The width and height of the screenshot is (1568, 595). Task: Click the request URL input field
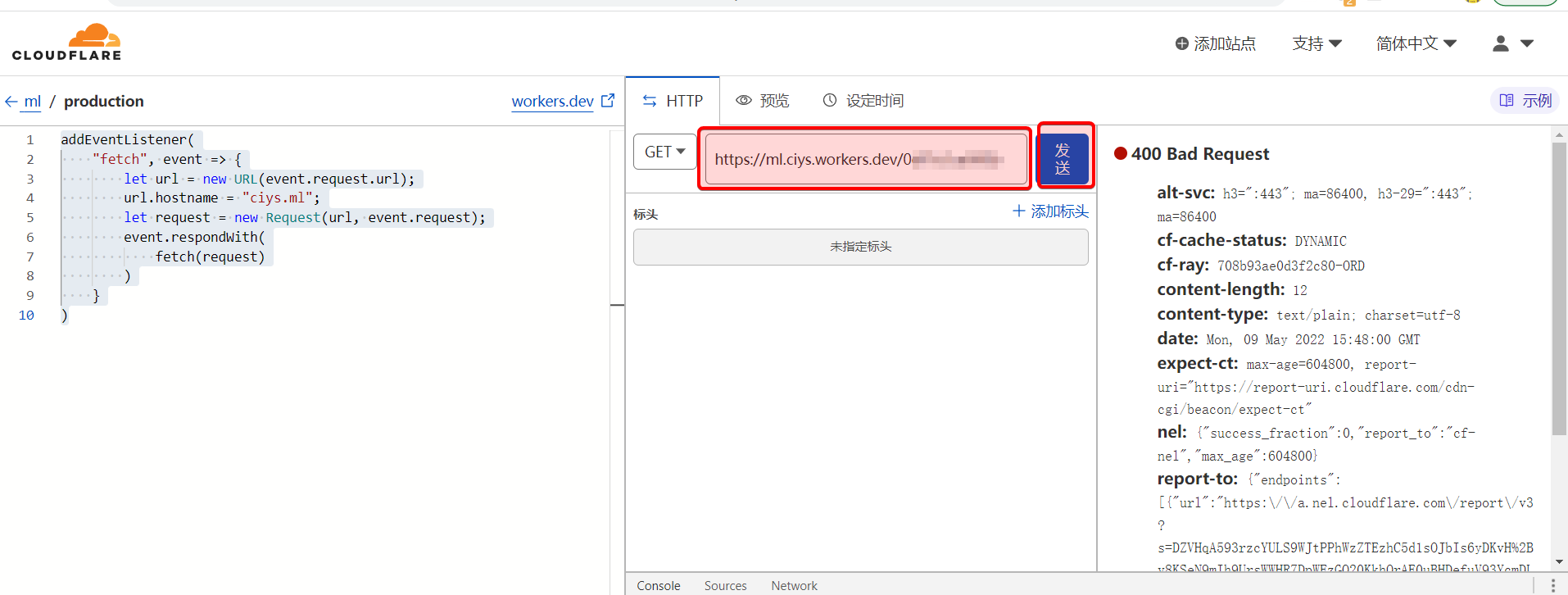coord(864,159)
